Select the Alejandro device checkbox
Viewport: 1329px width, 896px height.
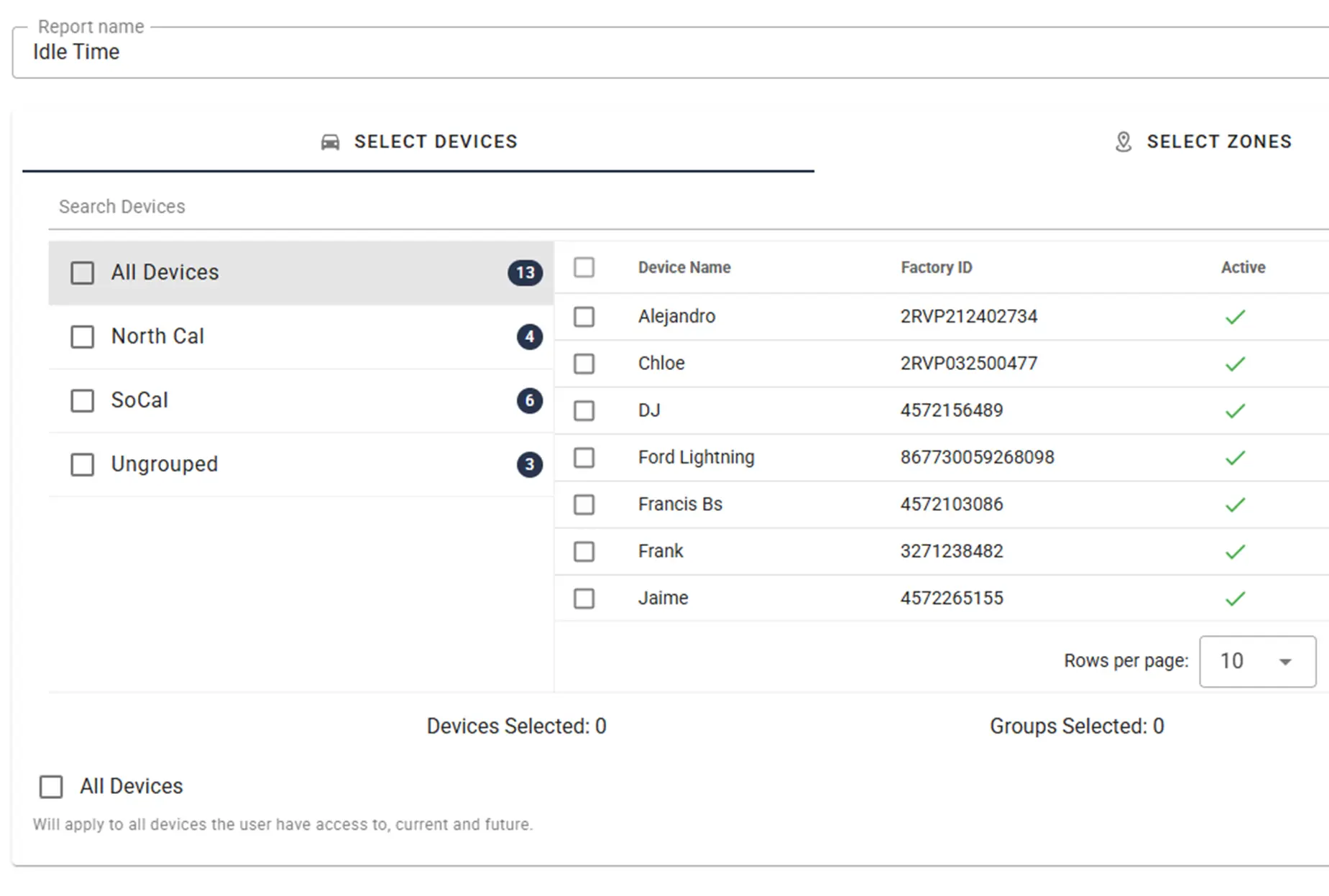pos(584,317)
